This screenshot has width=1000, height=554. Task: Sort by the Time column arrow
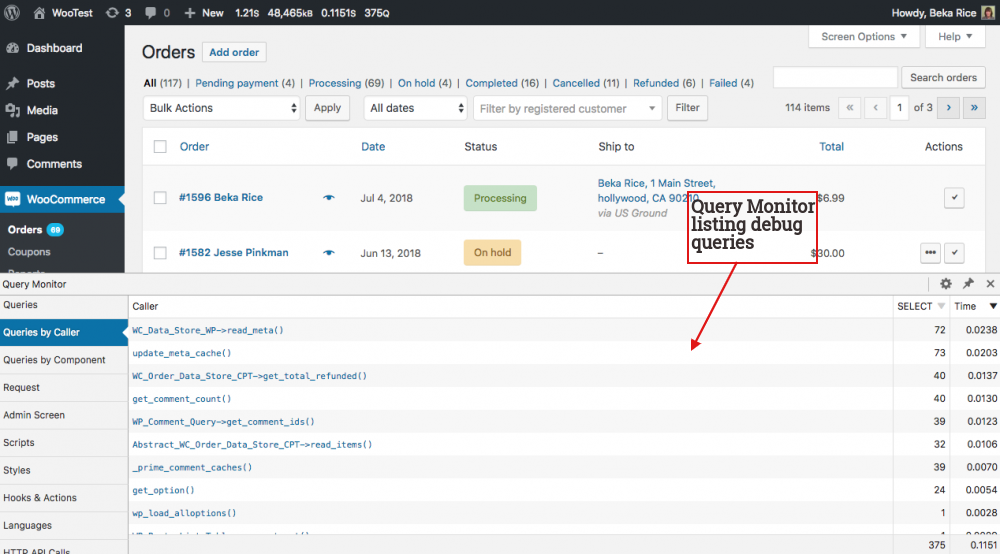click(x=992, y=307)
